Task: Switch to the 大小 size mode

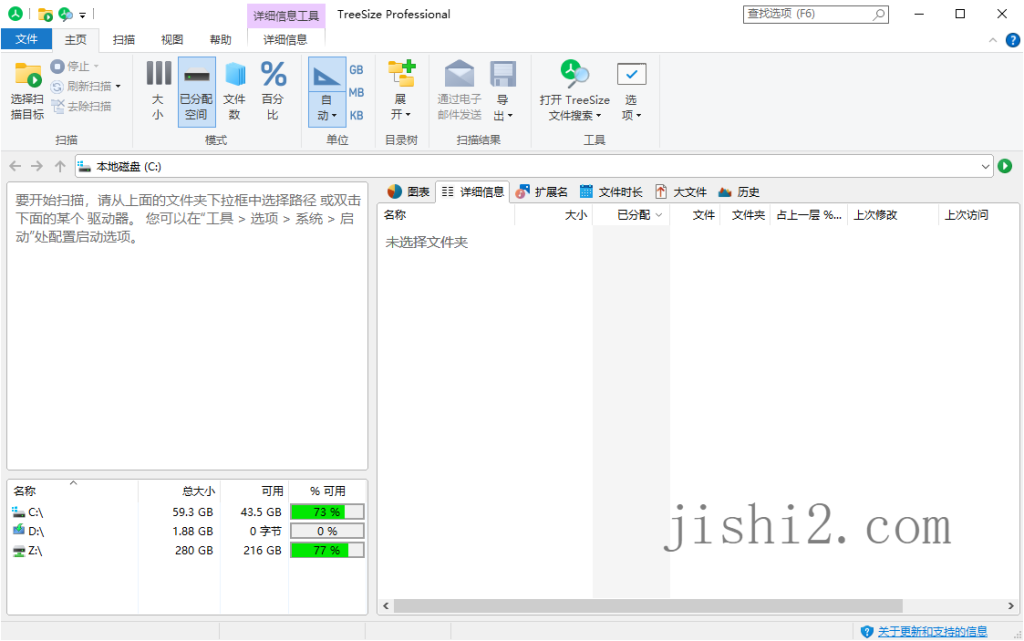Action: click(158, 91)
